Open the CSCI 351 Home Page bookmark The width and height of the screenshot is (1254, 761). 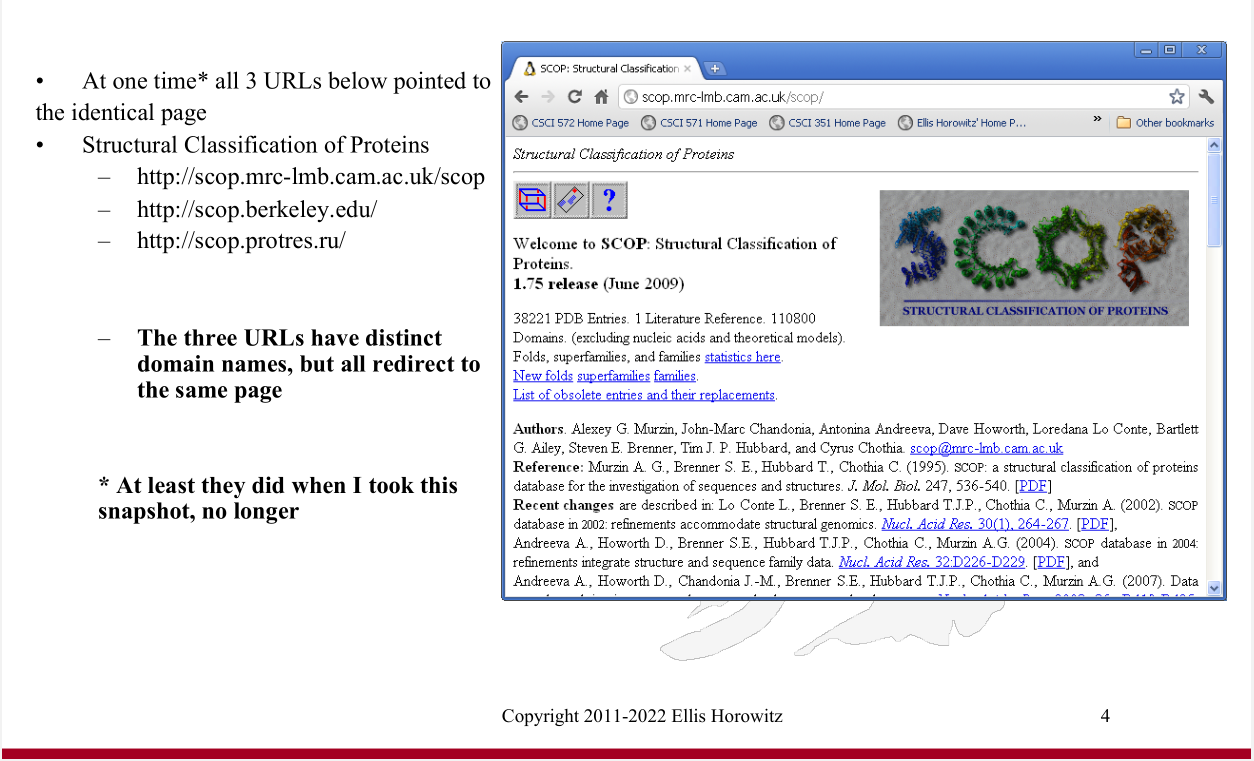coord(827,123)
